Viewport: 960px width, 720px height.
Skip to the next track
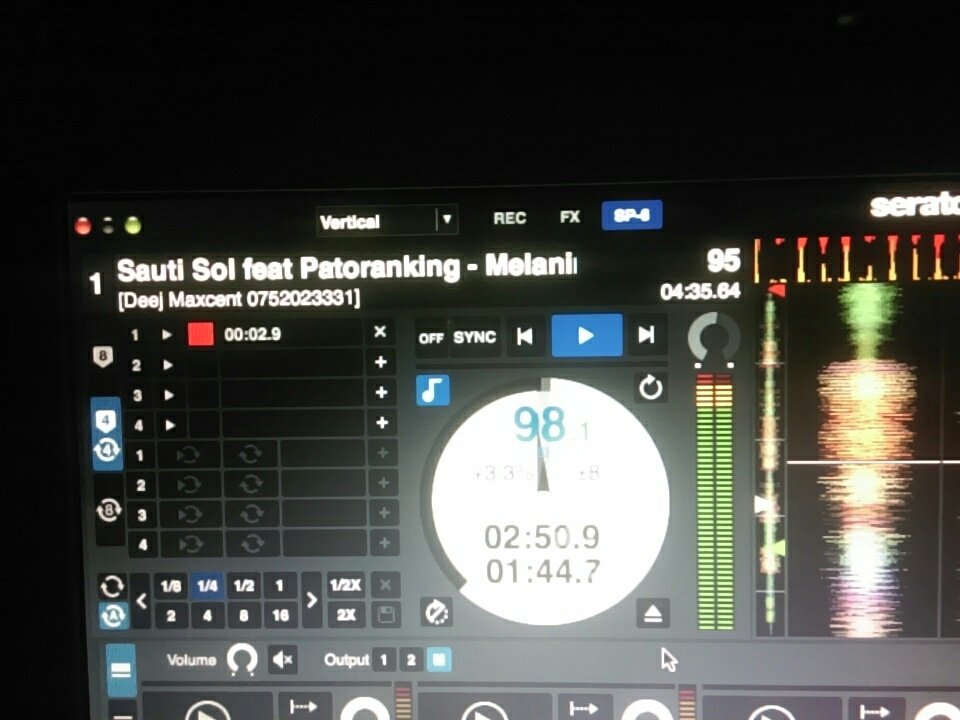[x=647, y=334]
